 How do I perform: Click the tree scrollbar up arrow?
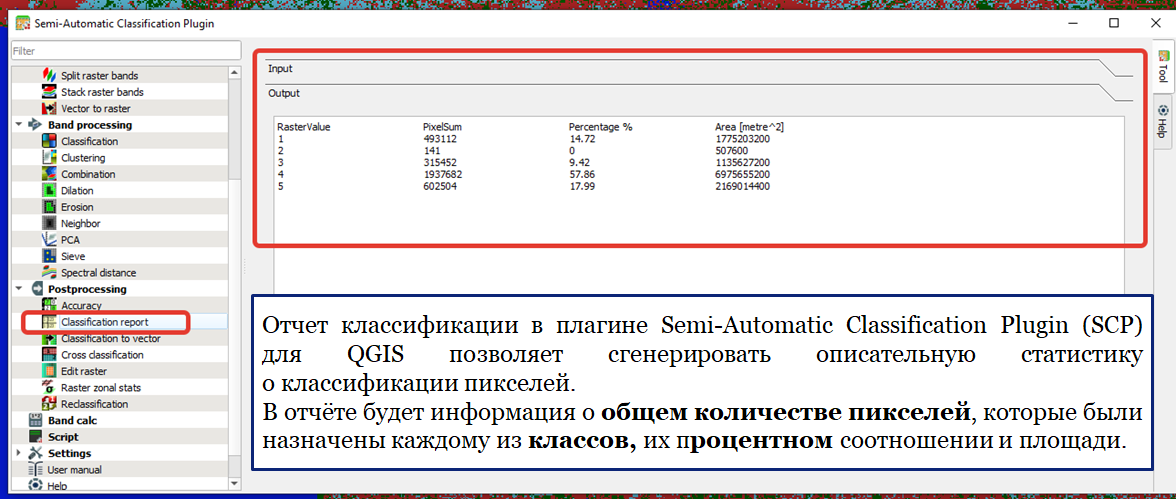click(x=235, y=73)
